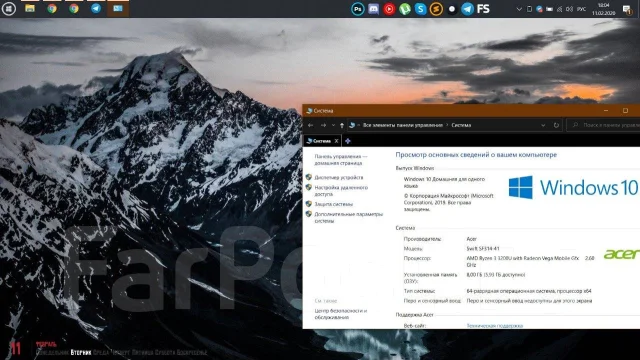Viewport: 640px width, 360px height.
Task: Select 'Все элементы панели управления' breadcrumb
Action: point(403,125)
